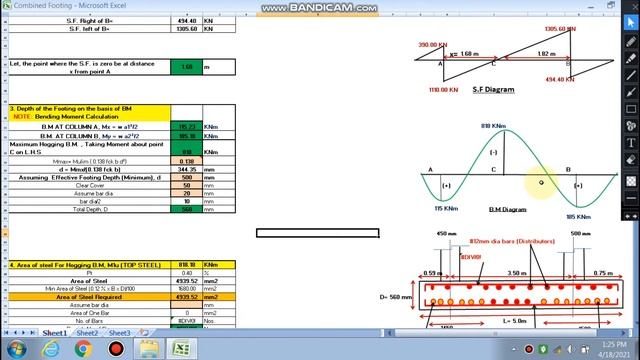Image resolution: width=640 pixels, height=360 pixels.
Task: Select the rectangle shape tool
Action: 631,109
